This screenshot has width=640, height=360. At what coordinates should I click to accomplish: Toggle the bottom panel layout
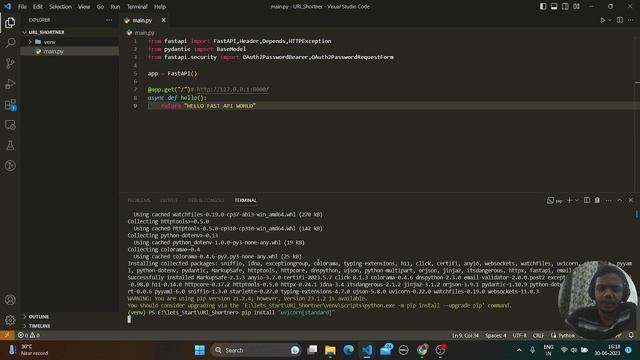tap(554, 7)
